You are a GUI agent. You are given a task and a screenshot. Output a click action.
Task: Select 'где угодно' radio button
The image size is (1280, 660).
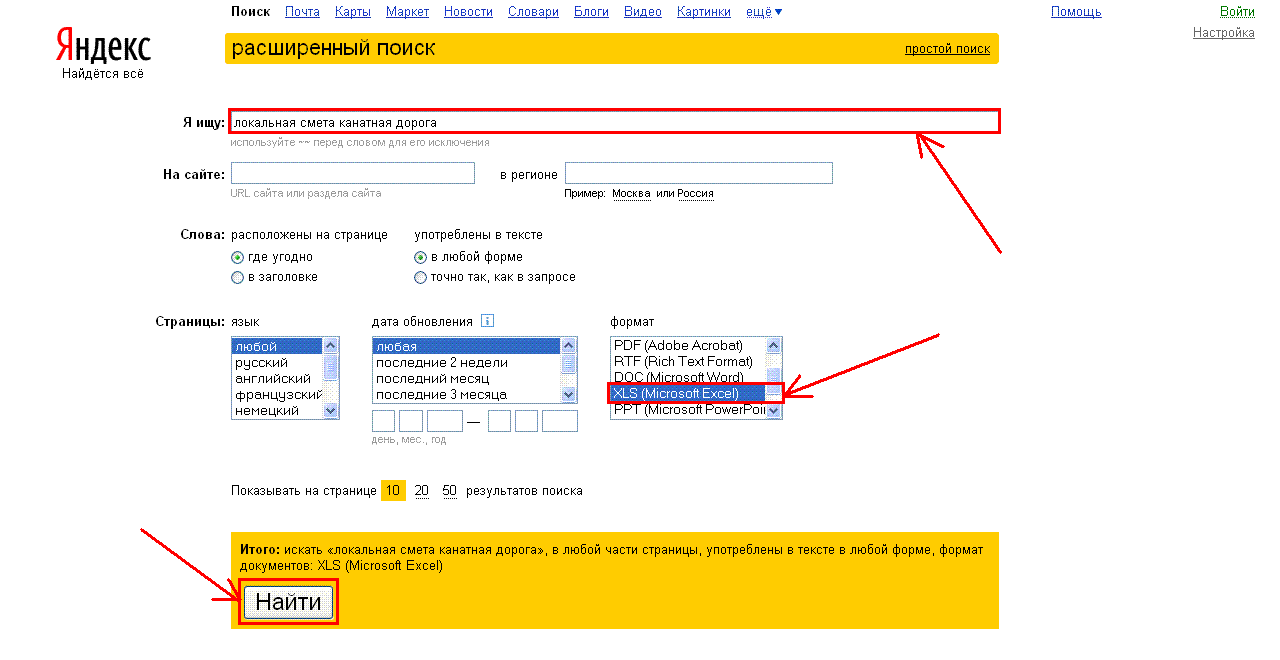237,257
